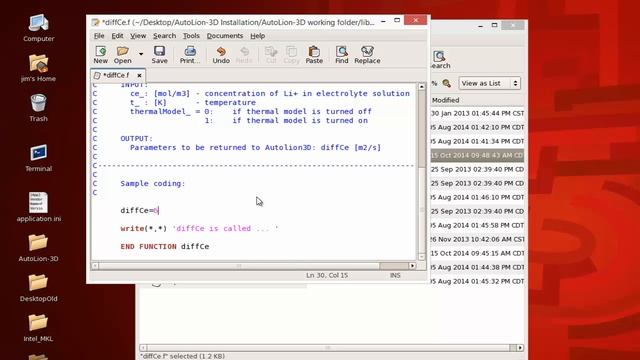Select the row modified at 01:42:10 PM
The width and height of the screenshot is (640, 360).
click(477, 127)
